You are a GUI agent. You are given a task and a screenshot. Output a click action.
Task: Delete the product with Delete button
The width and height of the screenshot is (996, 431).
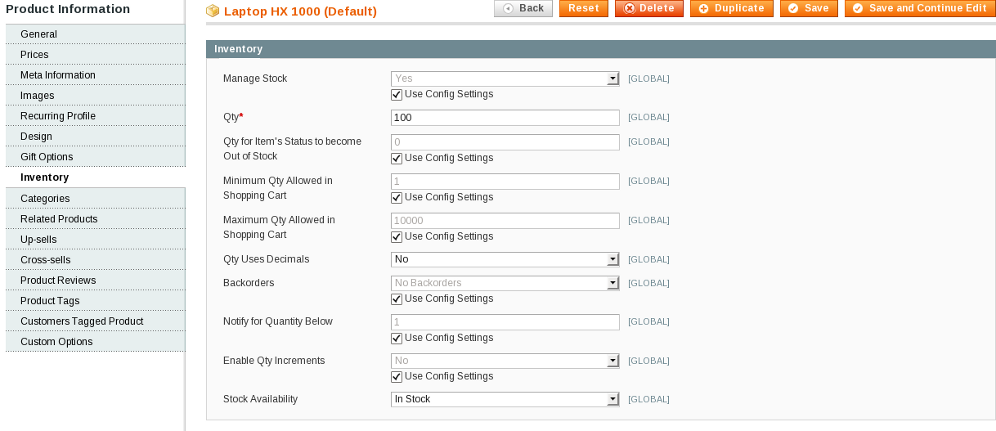649,8
